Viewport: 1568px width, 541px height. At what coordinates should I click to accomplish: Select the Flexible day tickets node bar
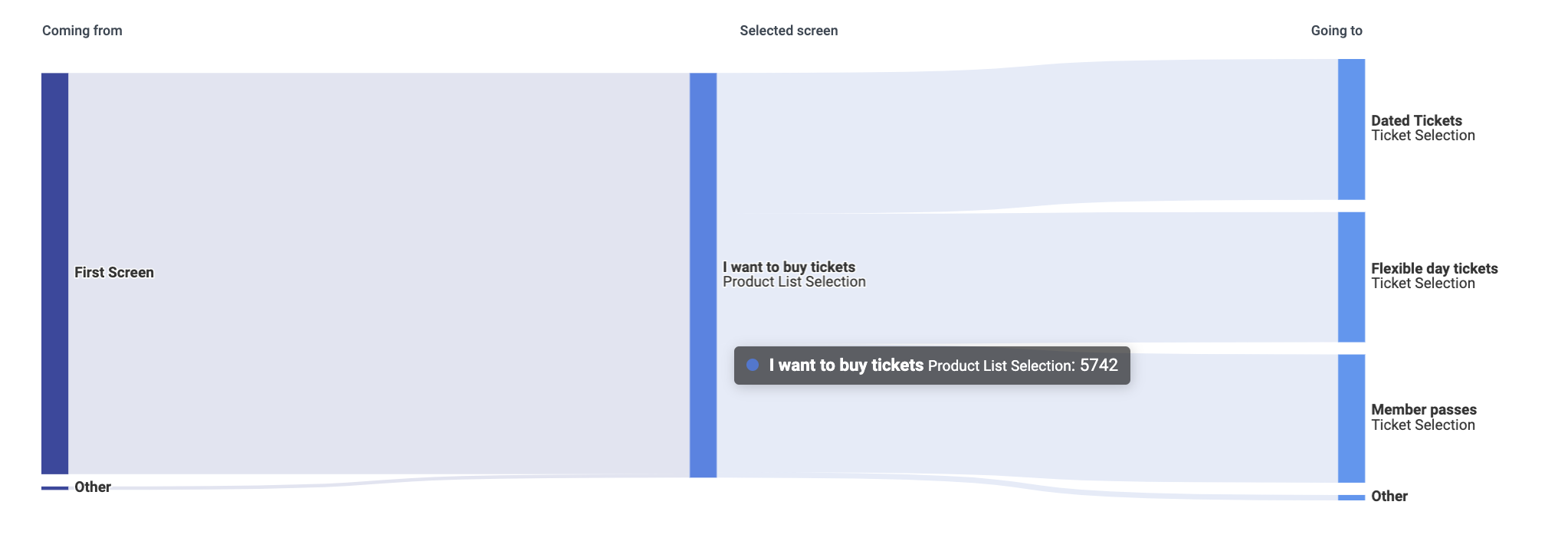(1351, 277)
